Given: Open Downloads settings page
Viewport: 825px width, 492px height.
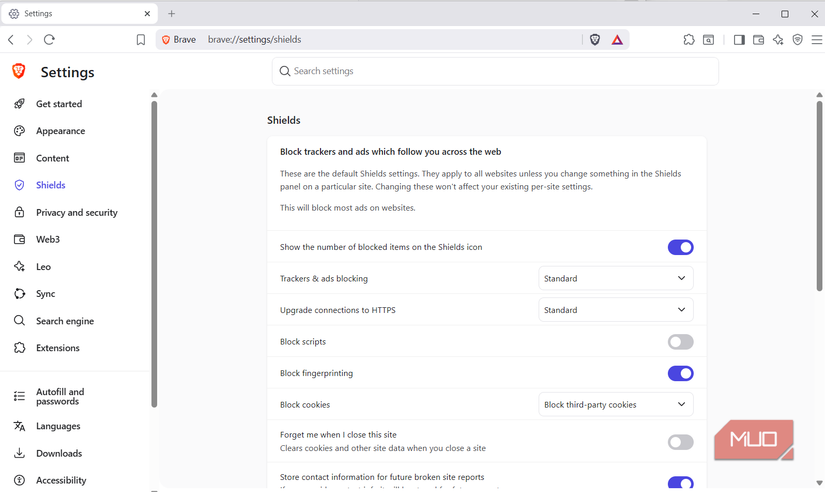Looking at the screenshot, I should pyautogui.click(x=59, y=453).
